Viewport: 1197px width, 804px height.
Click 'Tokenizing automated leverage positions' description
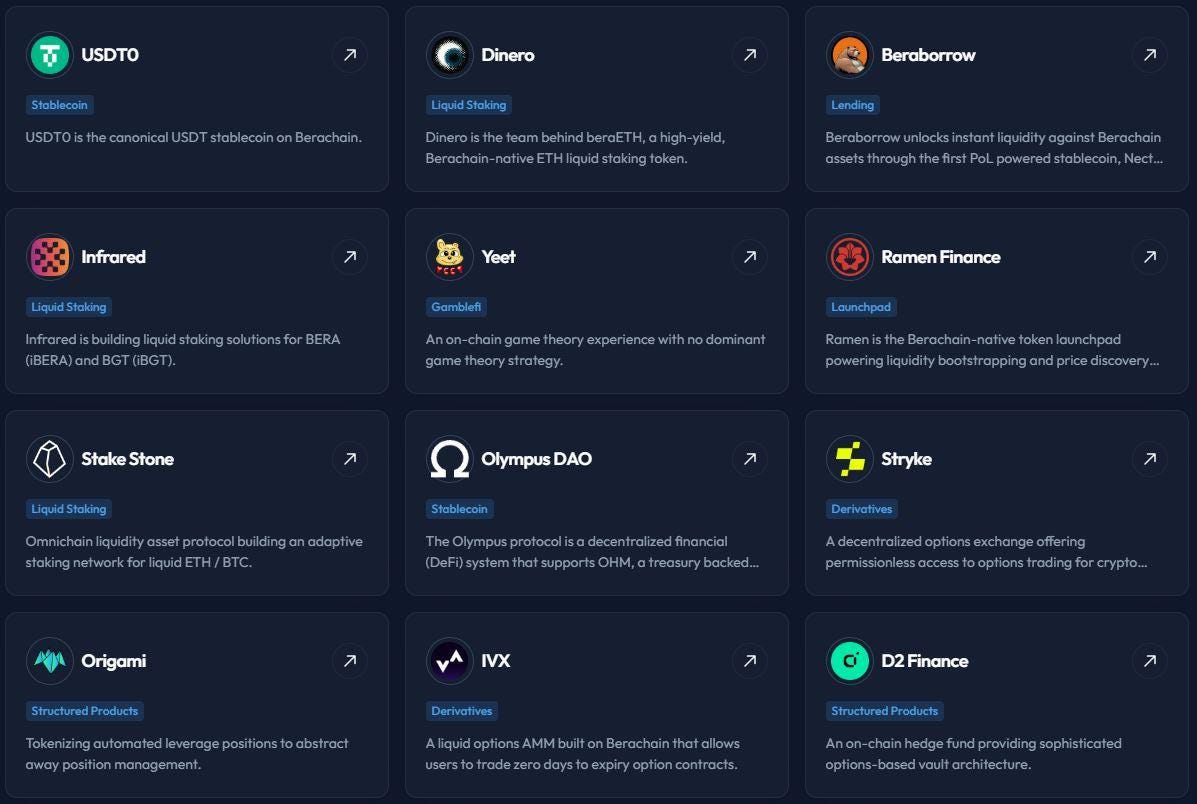187,754
